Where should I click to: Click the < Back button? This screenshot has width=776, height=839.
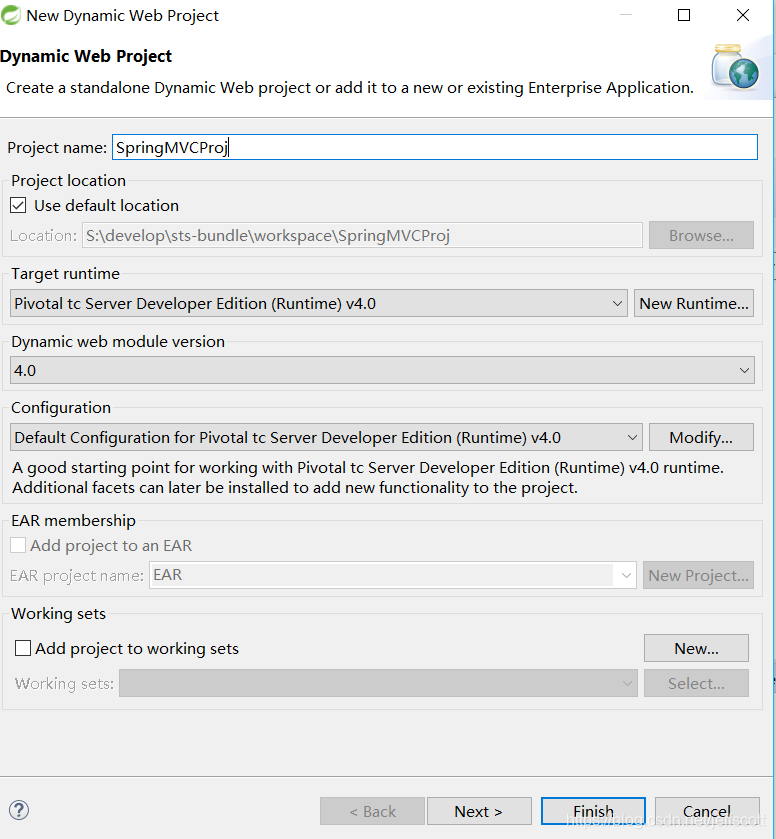372,811
